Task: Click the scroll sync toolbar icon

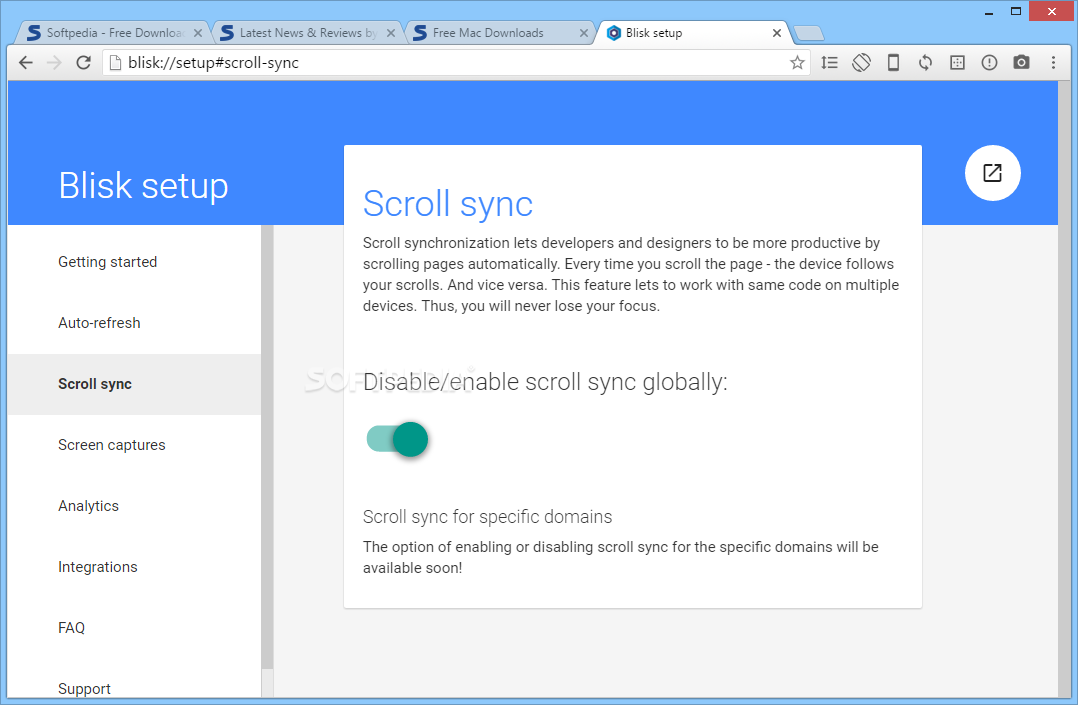Action: point(829,63)
